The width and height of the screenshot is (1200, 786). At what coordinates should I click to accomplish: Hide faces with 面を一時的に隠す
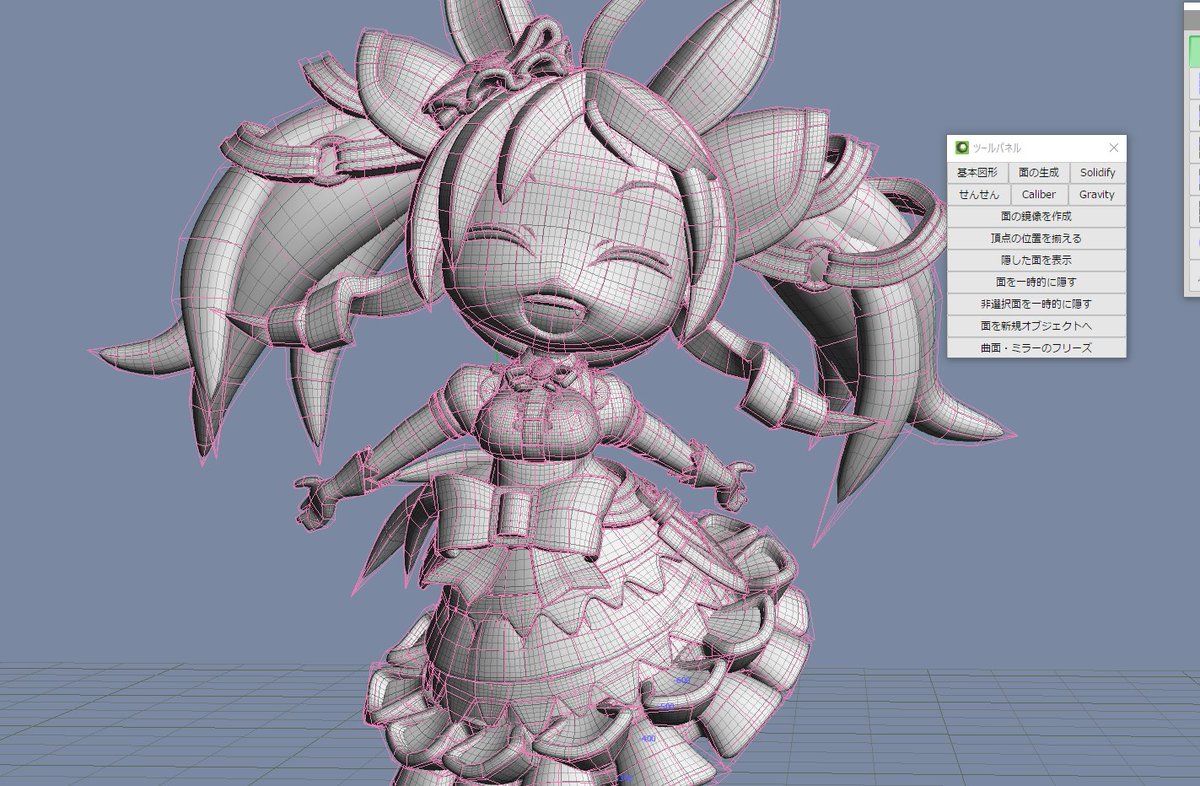click(x=1036, y=282)
